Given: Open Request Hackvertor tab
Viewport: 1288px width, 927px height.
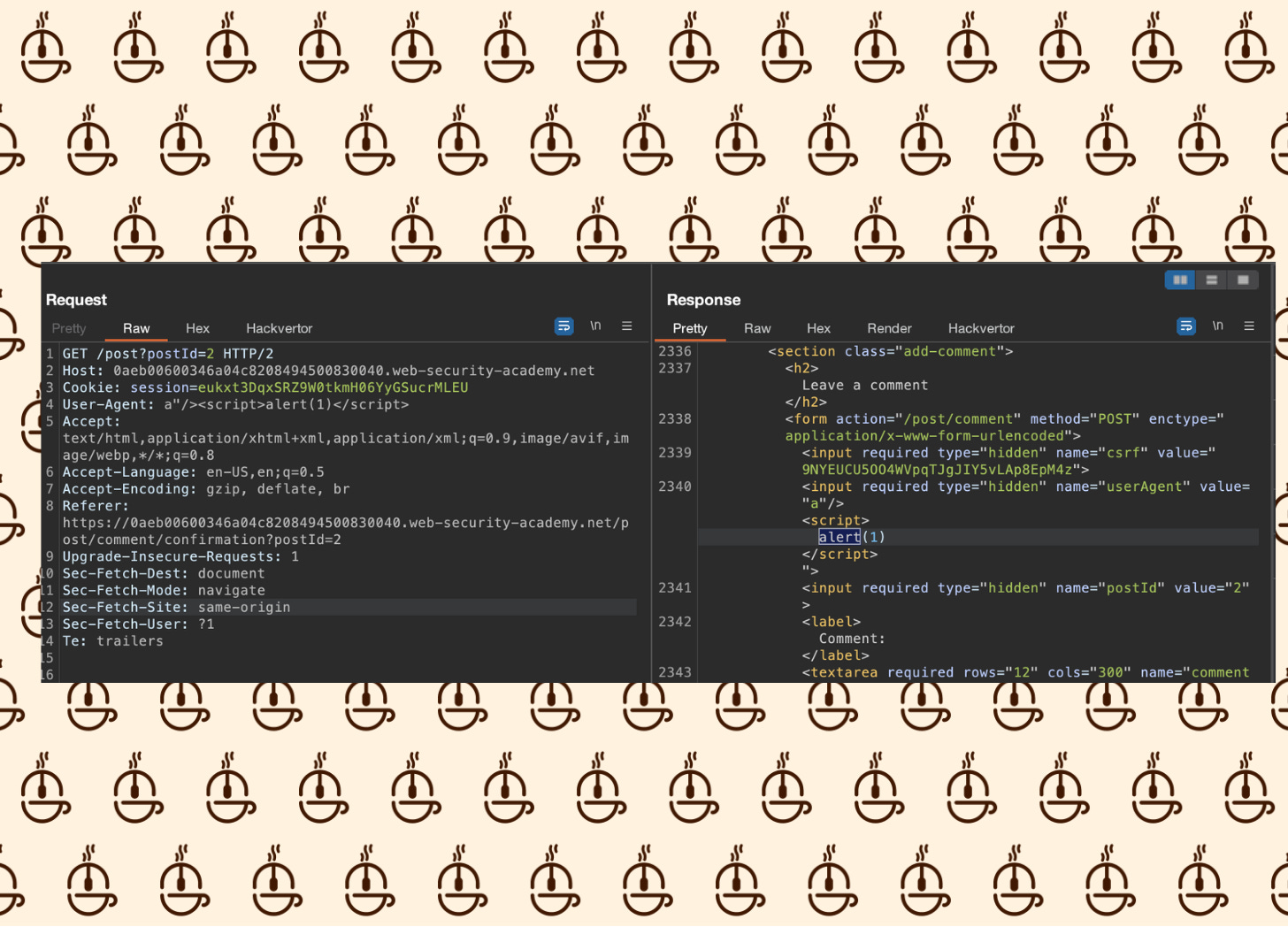Looking at the screenshot, I should [280, 328].
